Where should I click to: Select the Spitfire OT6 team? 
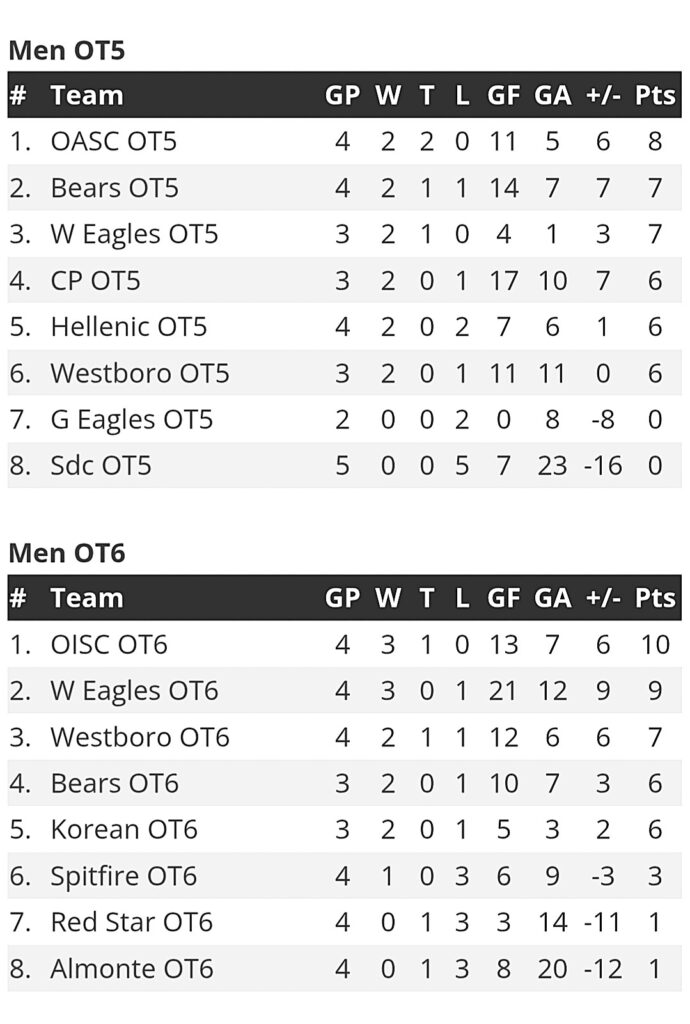(123, 876)
